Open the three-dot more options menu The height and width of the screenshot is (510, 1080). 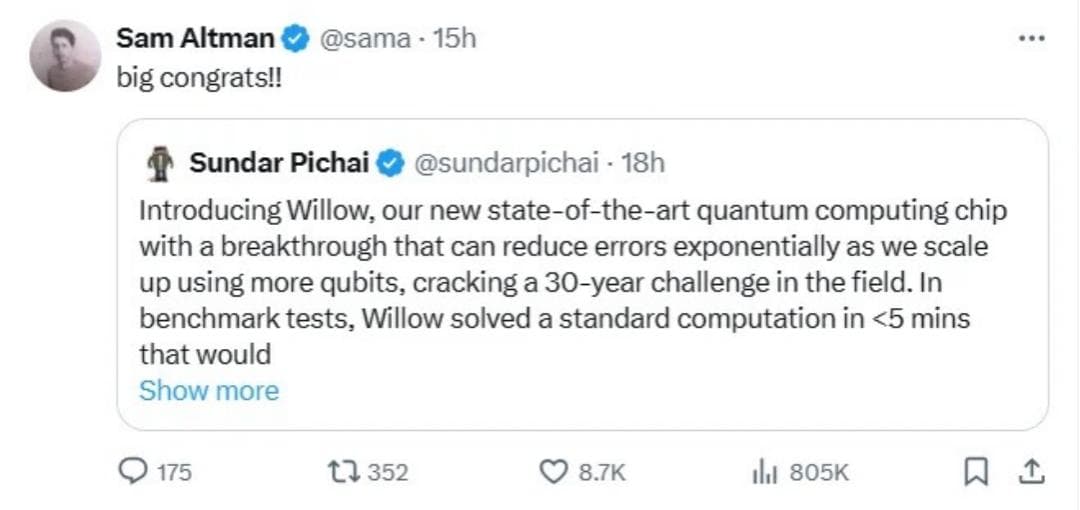(1031, 38)
